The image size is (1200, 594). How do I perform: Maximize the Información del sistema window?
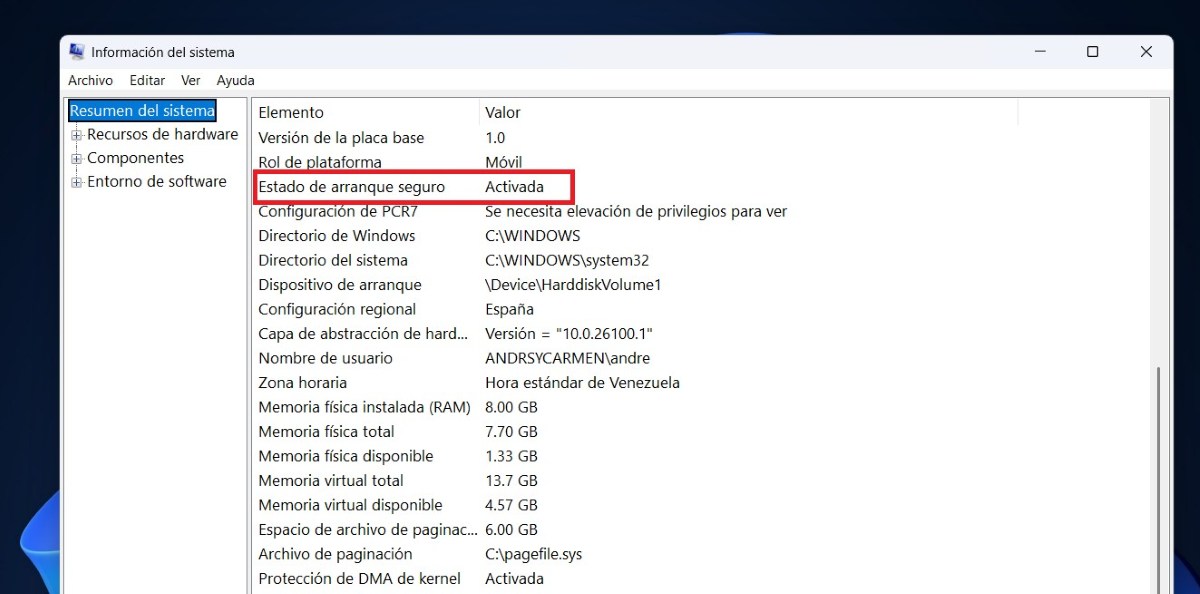click(1092, 52)
